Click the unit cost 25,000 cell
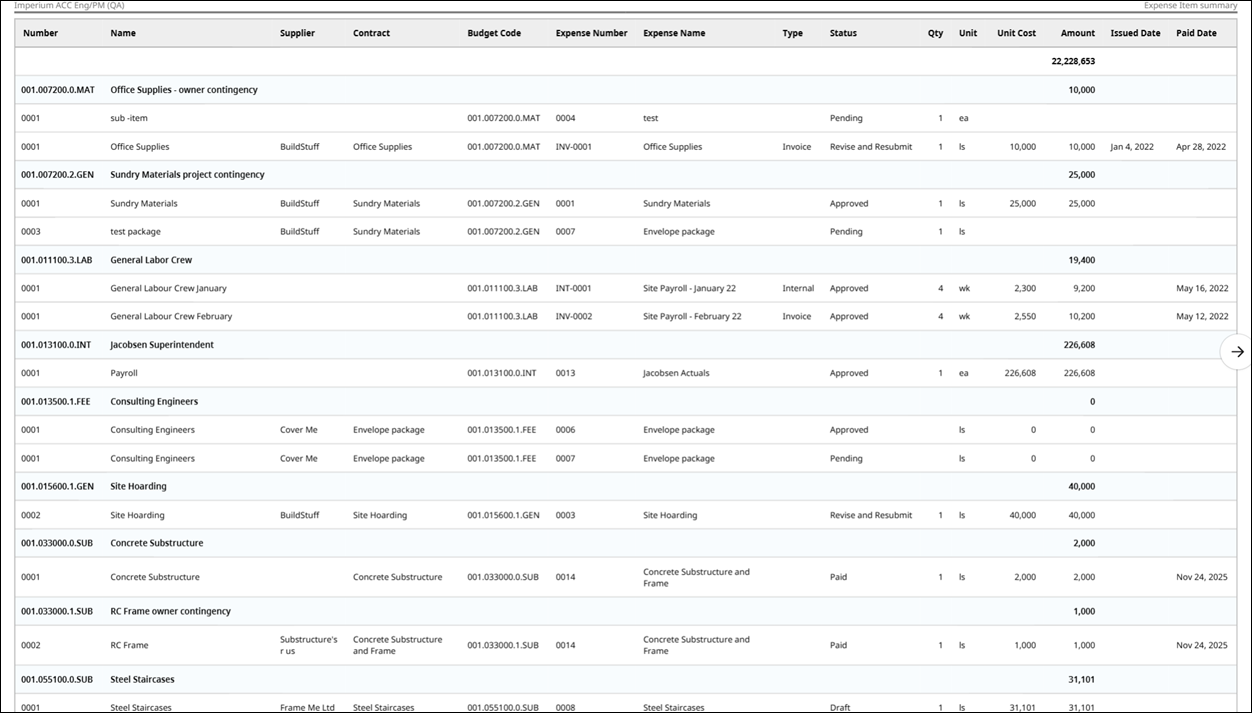Viewport: 1252px width, 713px height. 1022,203
